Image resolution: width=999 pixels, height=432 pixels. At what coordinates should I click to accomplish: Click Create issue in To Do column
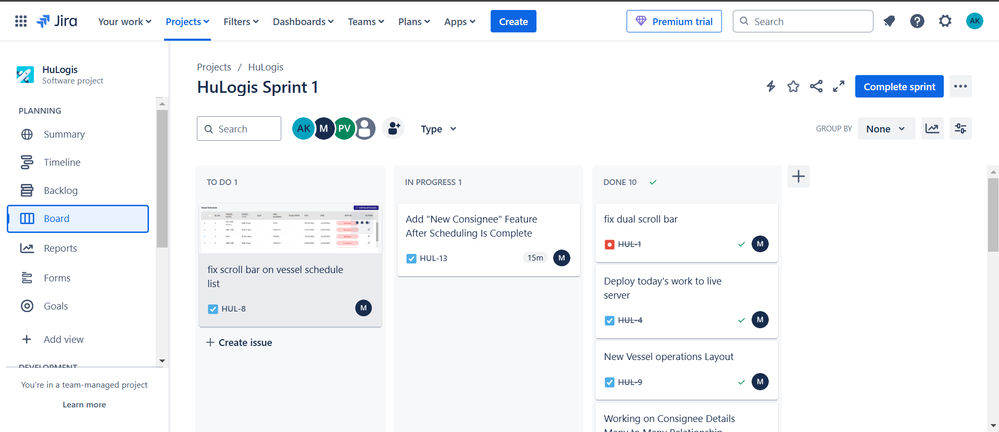[x=239, y=342]
